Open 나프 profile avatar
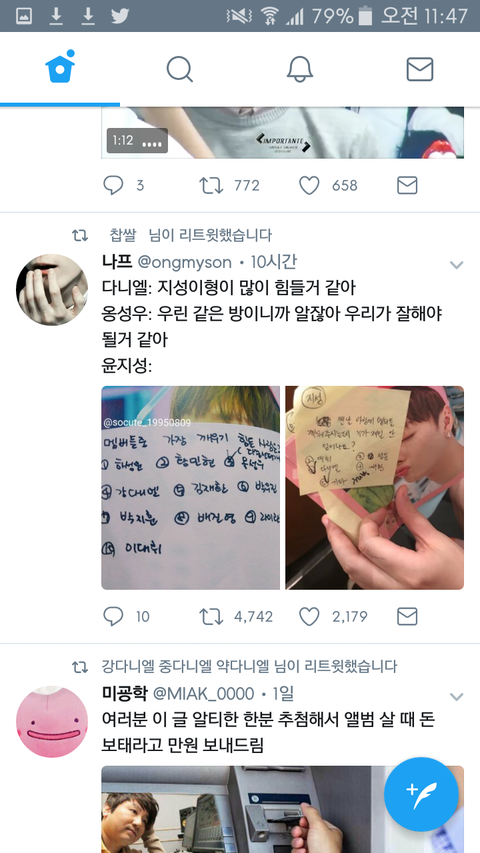Image resolution: width=480 pixels, height=853 pixels. click(x=52, y=289)
